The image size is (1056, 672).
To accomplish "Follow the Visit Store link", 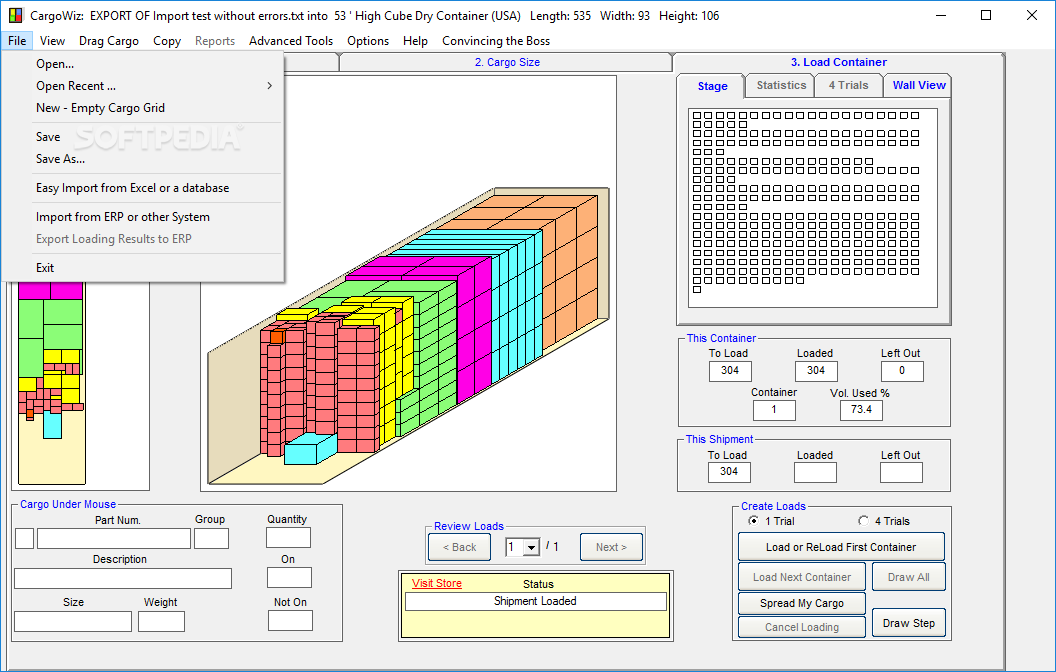I will 436,583.
